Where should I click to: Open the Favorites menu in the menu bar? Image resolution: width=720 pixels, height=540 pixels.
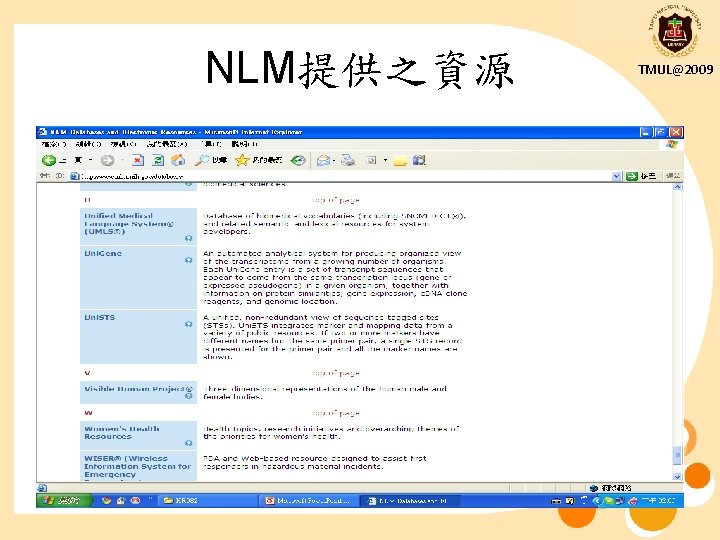(166, 144)
